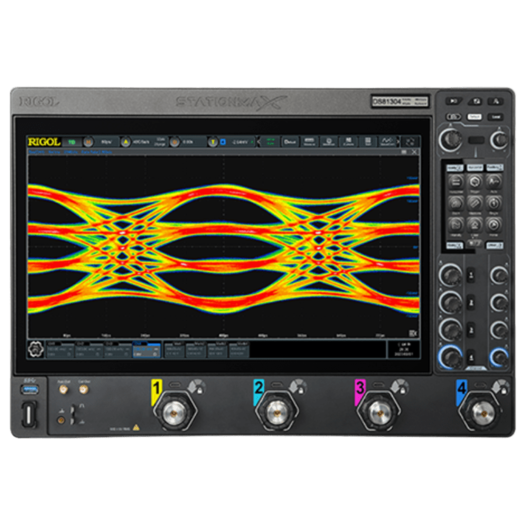Tap the yellow A acquisition icon

(x=126, y=142)
